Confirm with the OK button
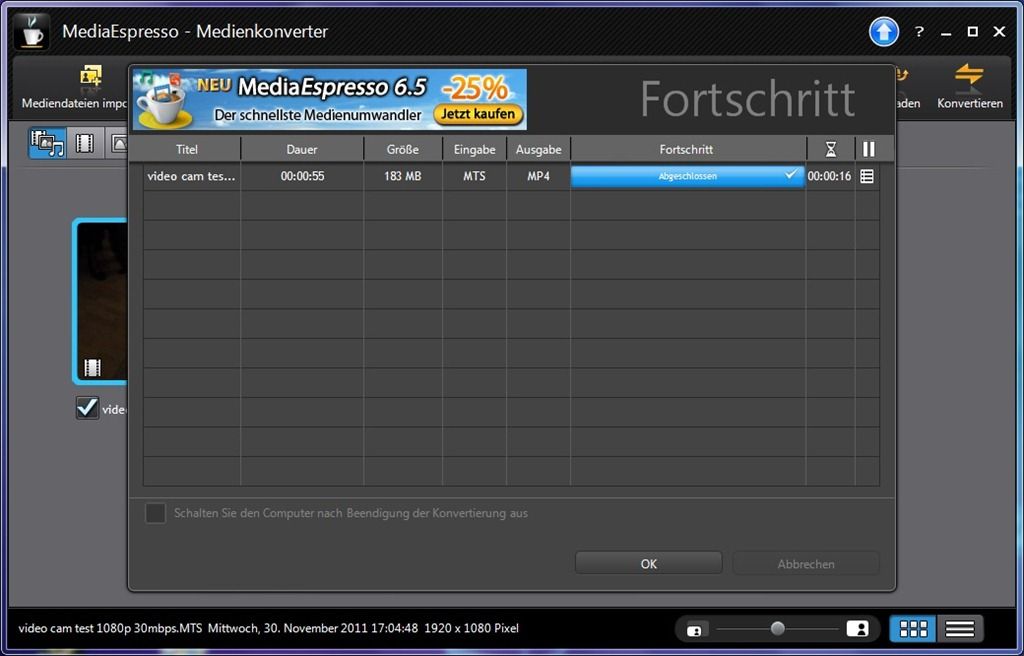 (x=648, y=564)
